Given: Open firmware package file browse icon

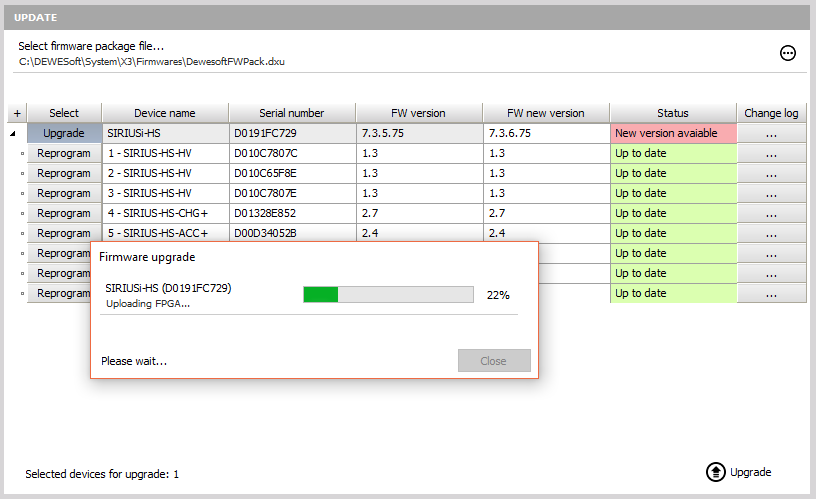Looking at the screenshot, I should point(787,53).
